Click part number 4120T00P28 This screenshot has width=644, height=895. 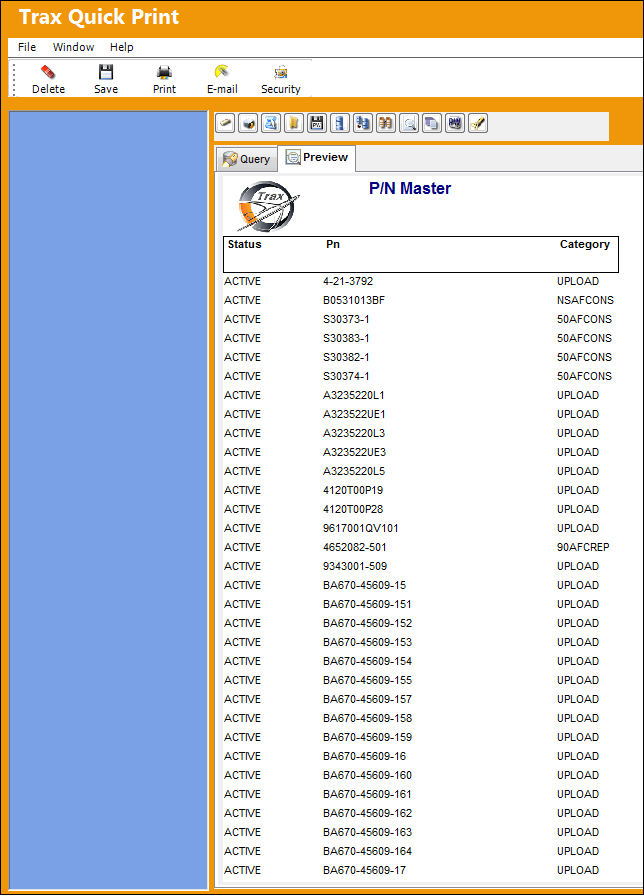tap(353, 509)
